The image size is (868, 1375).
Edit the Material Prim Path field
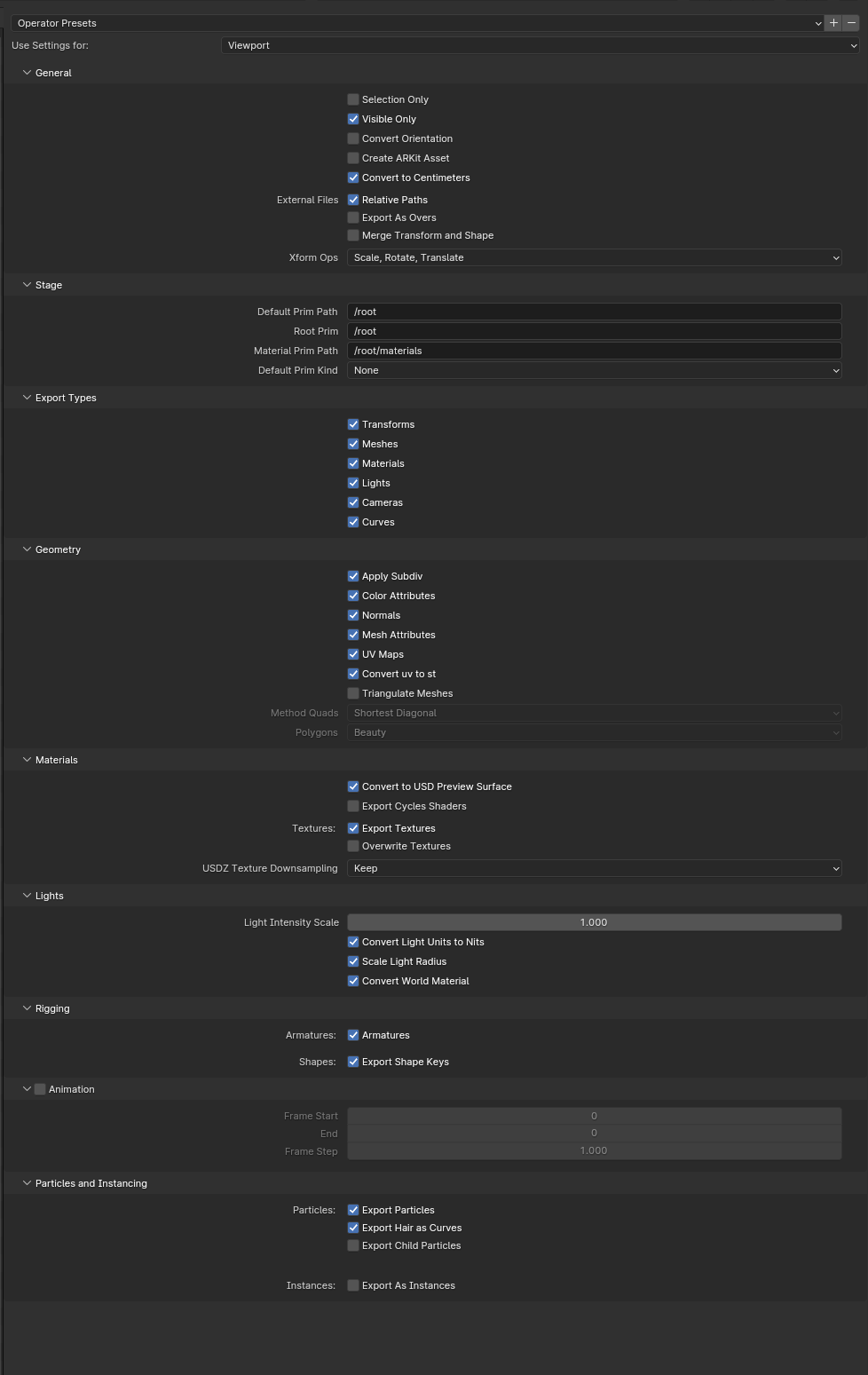tap(594, 351)
